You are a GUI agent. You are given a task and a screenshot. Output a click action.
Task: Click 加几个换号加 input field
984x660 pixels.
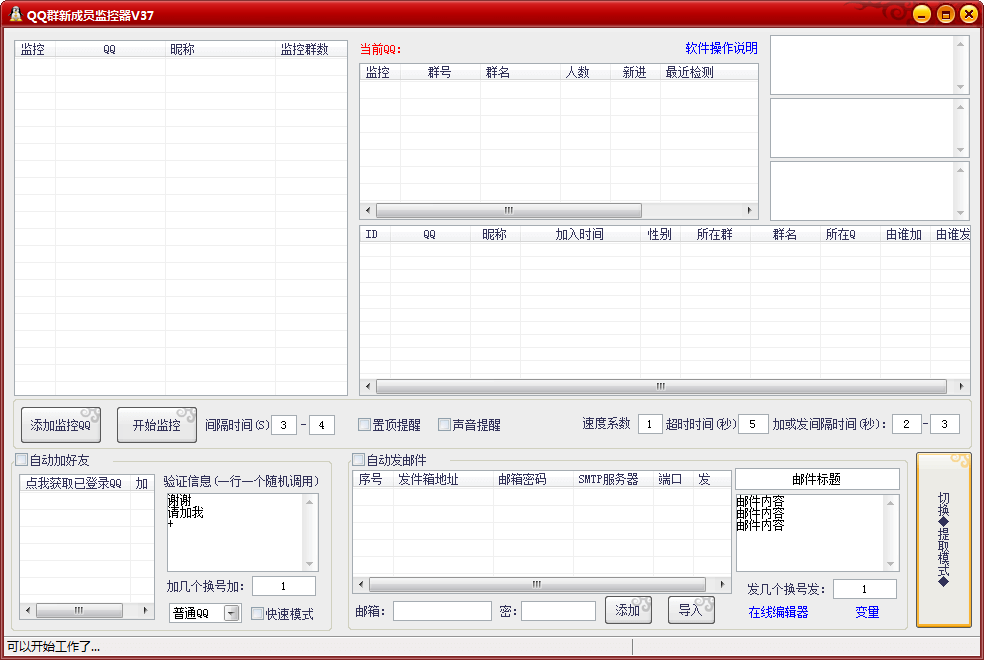tap(284, 586)
